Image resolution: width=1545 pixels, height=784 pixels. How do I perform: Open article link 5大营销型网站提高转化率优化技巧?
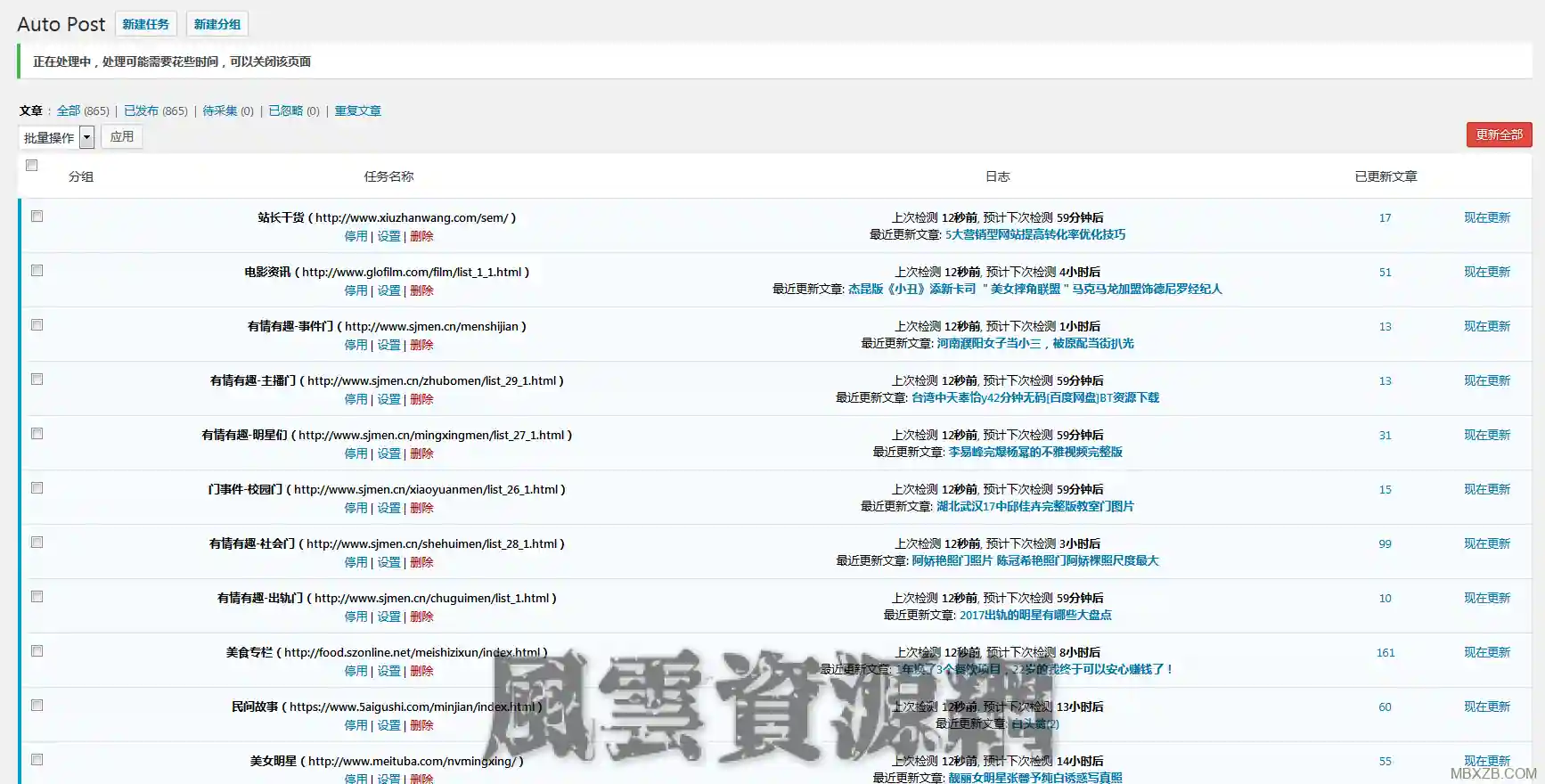1035,234
